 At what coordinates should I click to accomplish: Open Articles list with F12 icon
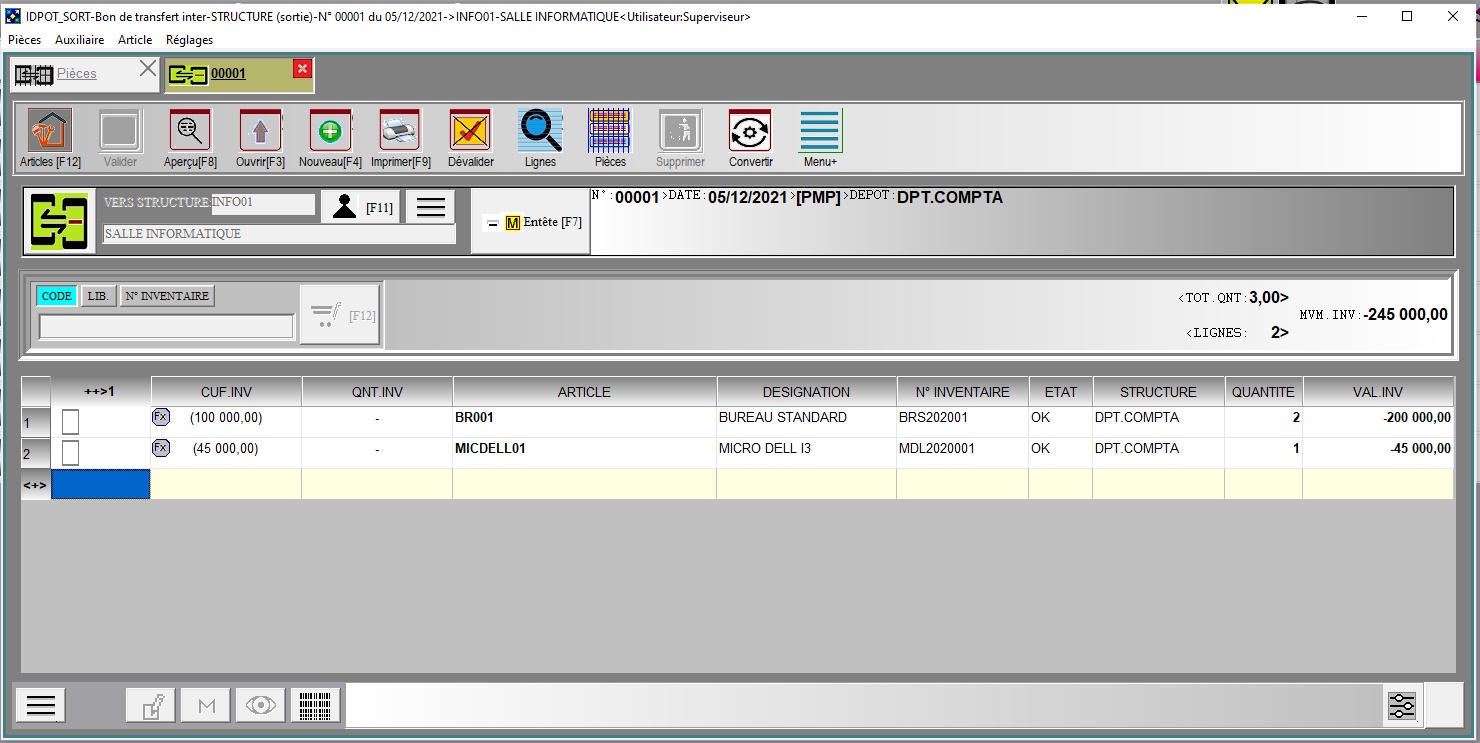coord(50,131)
